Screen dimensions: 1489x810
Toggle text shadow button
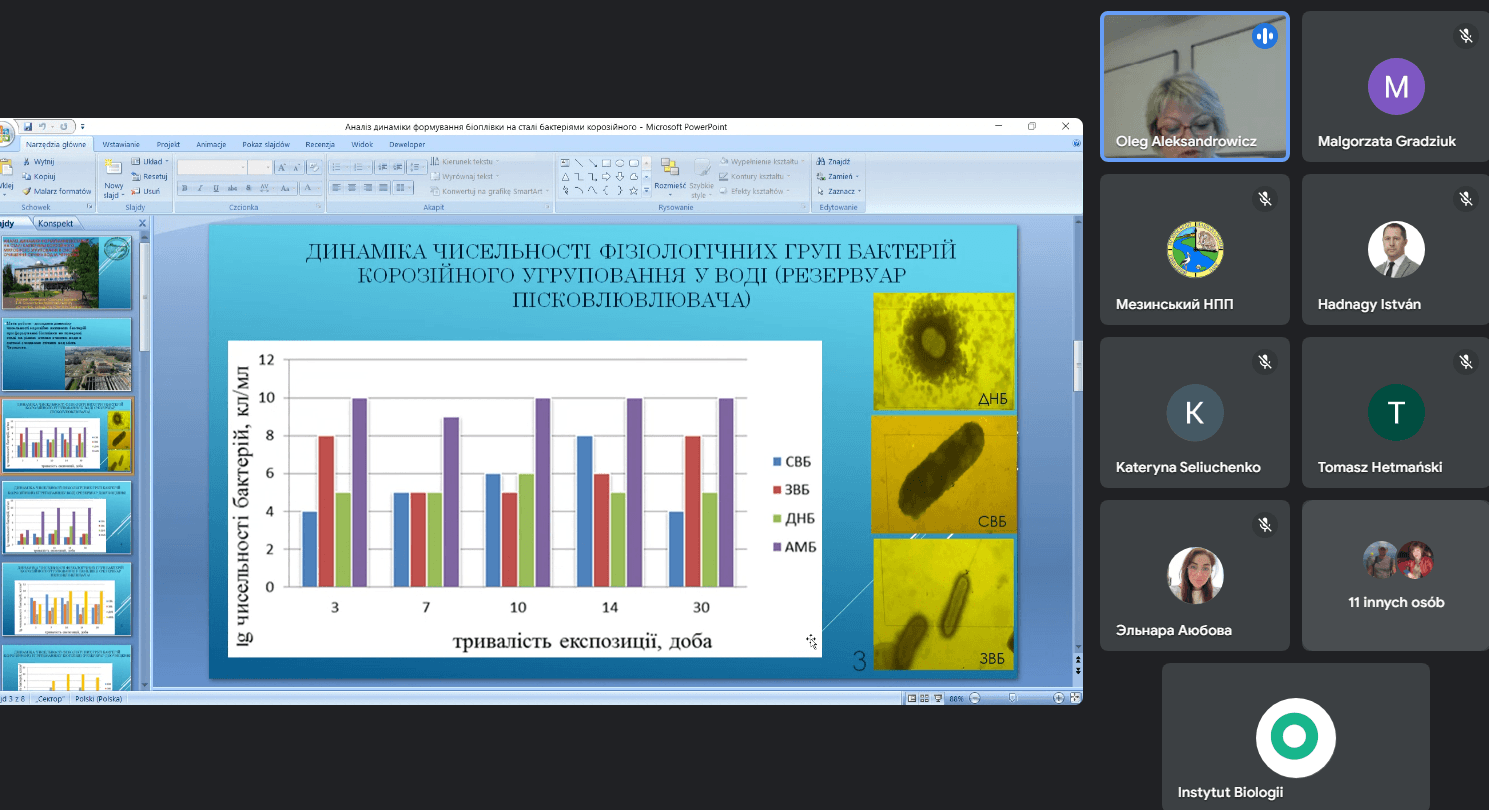tap(248, 188)
